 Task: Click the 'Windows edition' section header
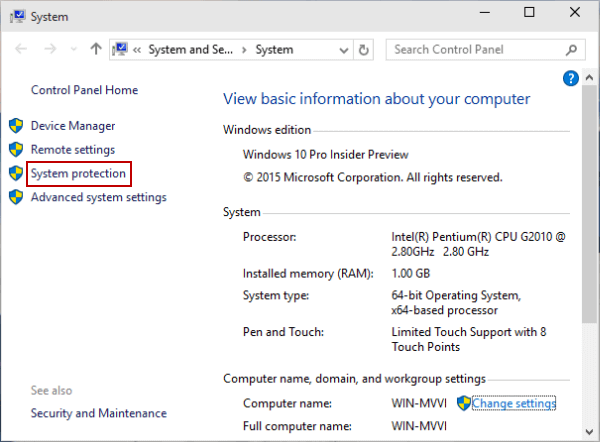point(267,130)
